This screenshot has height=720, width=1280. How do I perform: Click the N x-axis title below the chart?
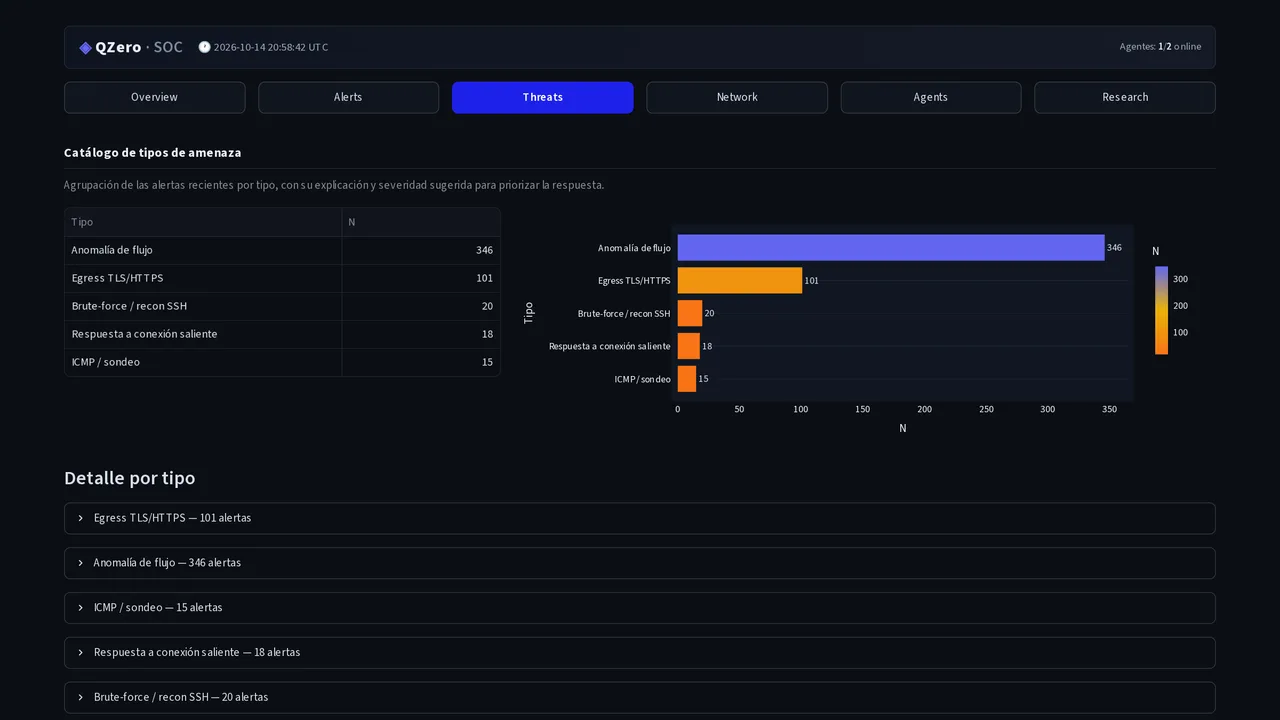(903, 428)
